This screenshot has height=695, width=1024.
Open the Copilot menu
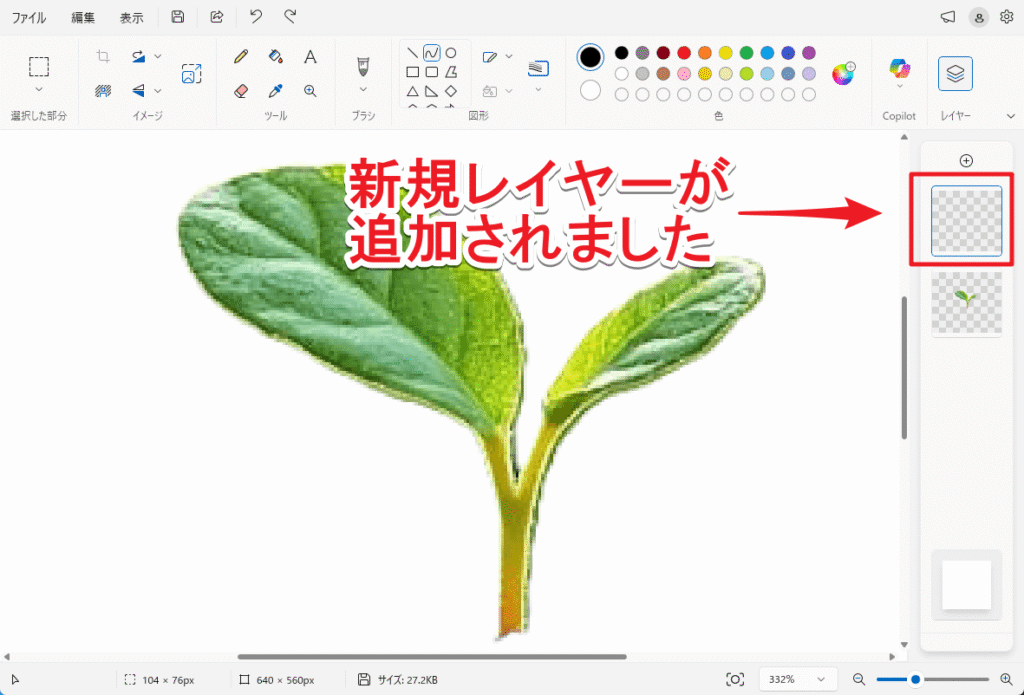(x=899, y=73)
